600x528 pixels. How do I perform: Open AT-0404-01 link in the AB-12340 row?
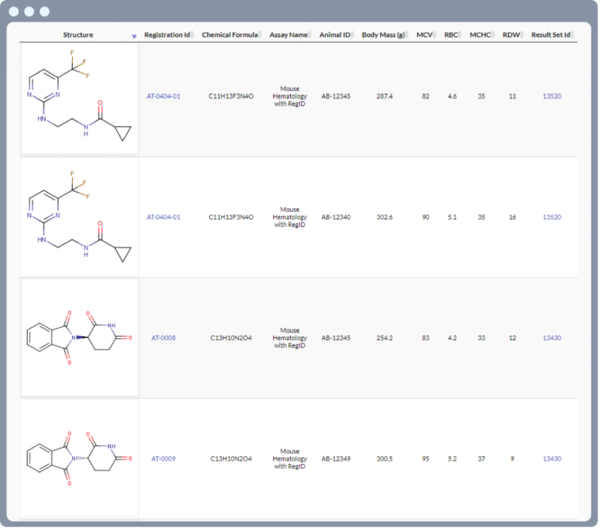(163, 216)
